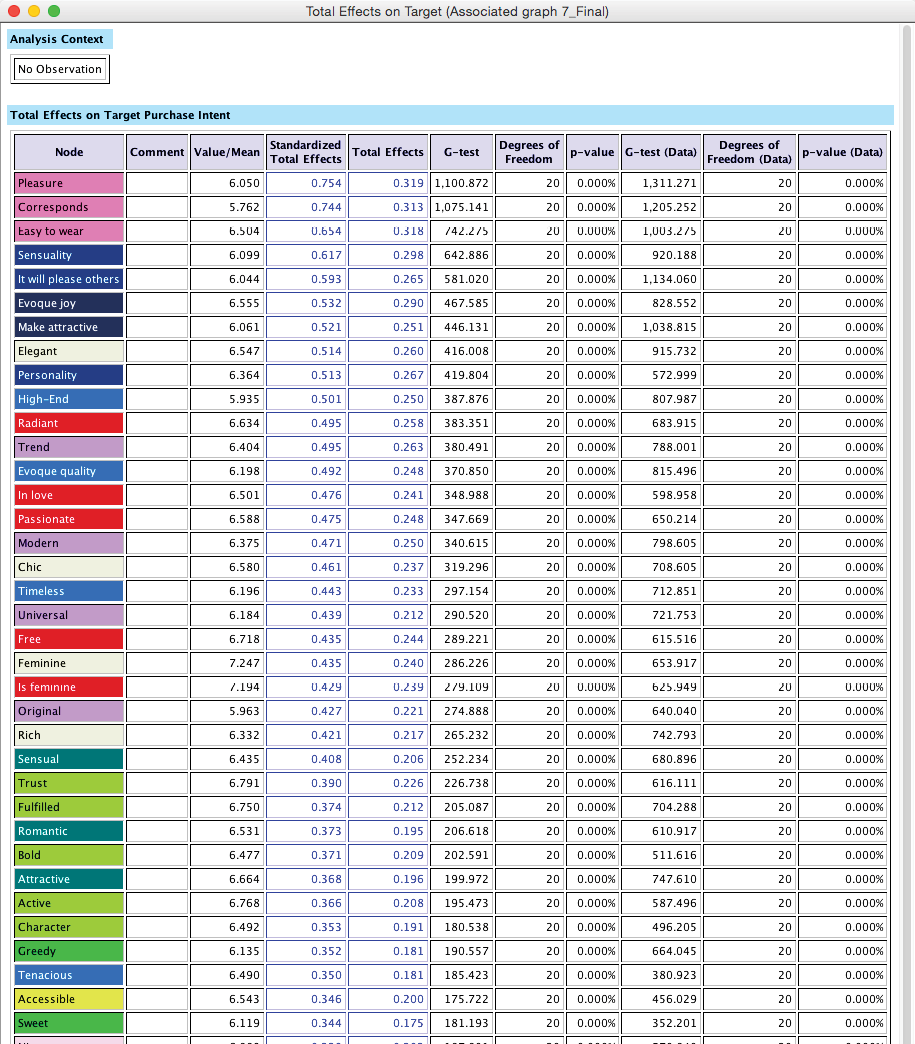Select the In love node cell
This screenshot has height=1044, width=915.
69,495
